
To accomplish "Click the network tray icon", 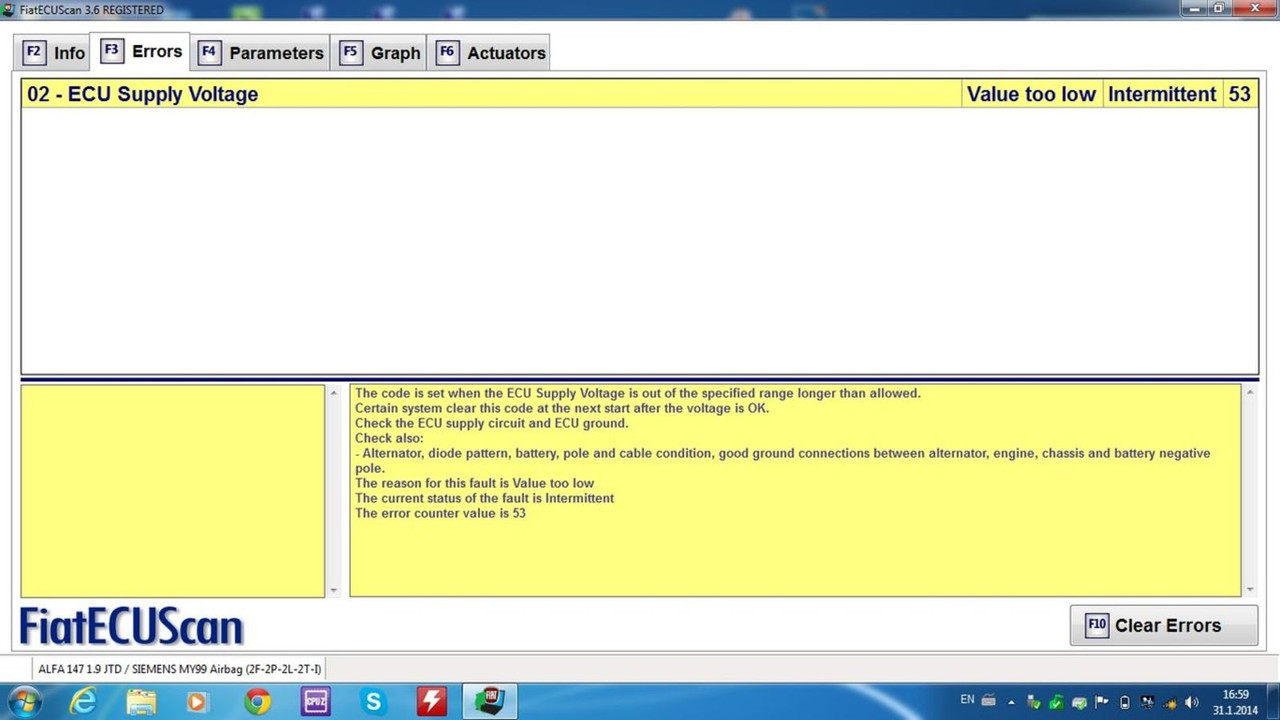I will point(1147,702).
